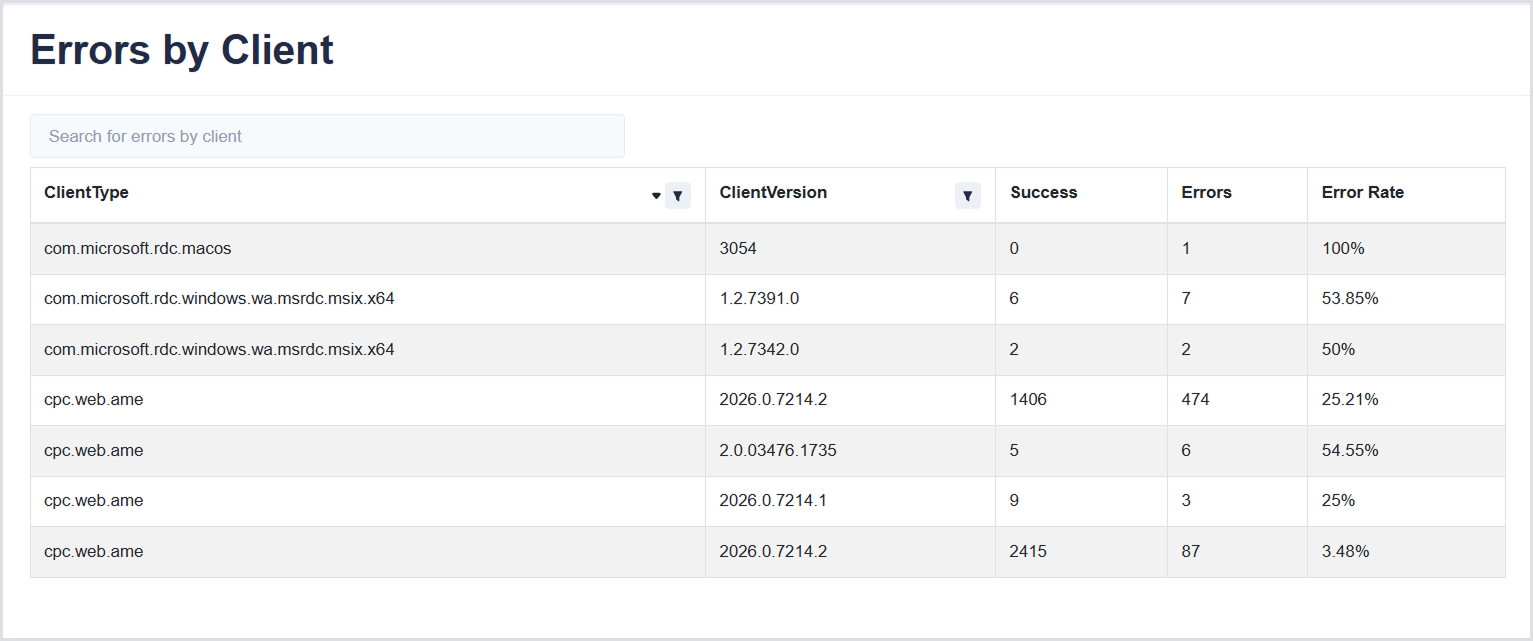
Task: Click the Errors column header
Action: pos(1237,194)
